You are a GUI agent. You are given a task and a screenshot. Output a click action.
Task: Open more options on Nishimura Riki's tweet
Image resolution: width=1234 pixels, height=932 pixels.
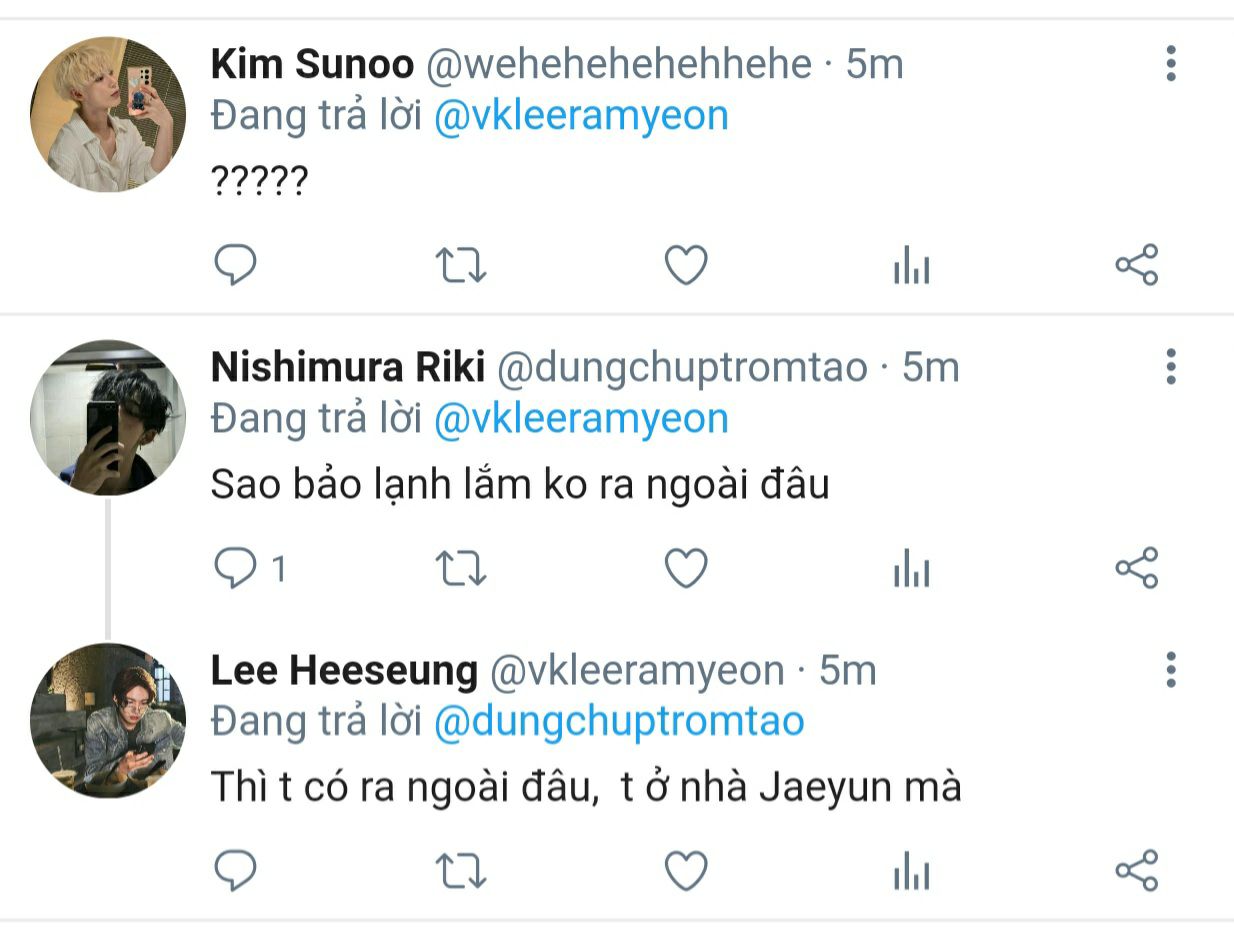click(x=1170, y=367)
